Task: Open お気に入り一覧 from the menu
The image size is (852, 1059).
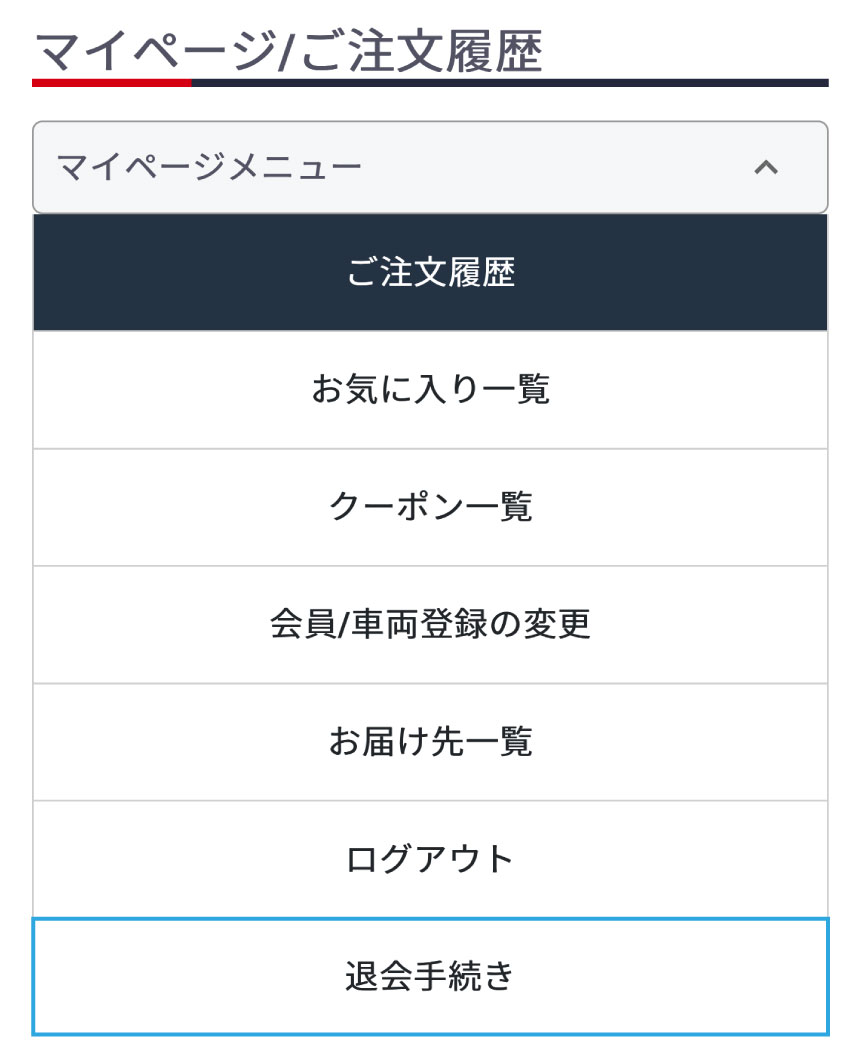Action: click(x=430, y=389)
